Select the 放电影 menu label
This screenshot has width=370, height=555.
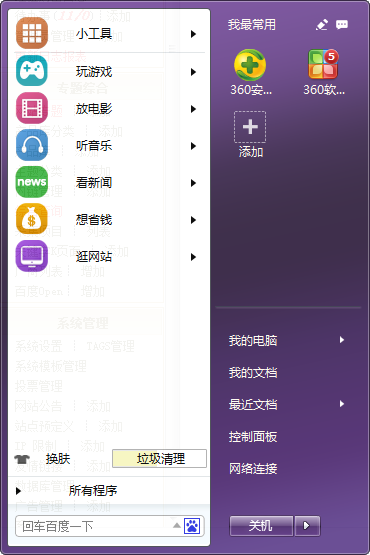(94, 109)
